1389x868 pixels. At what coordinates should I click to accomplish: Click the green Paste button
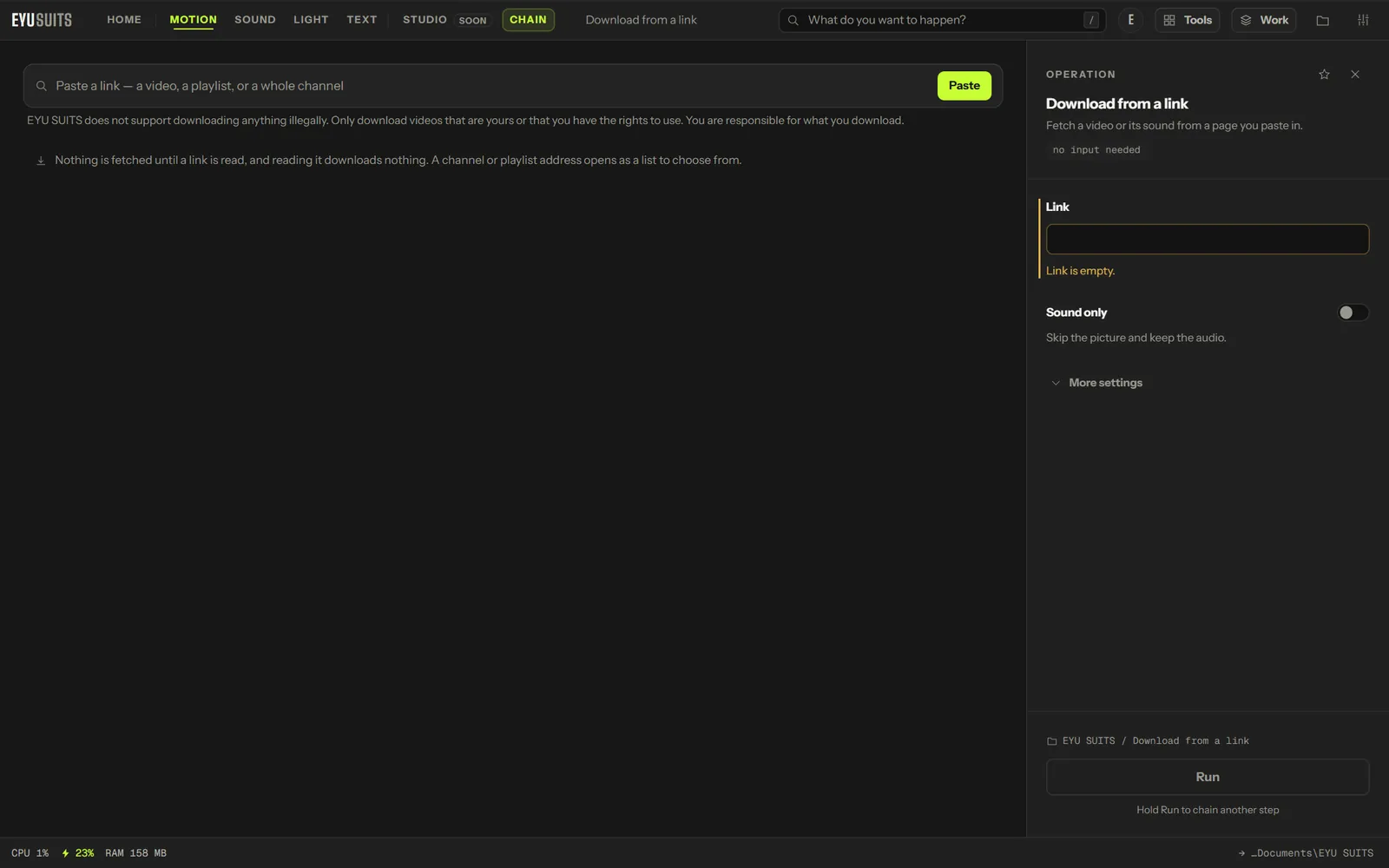tap(964, 86)
